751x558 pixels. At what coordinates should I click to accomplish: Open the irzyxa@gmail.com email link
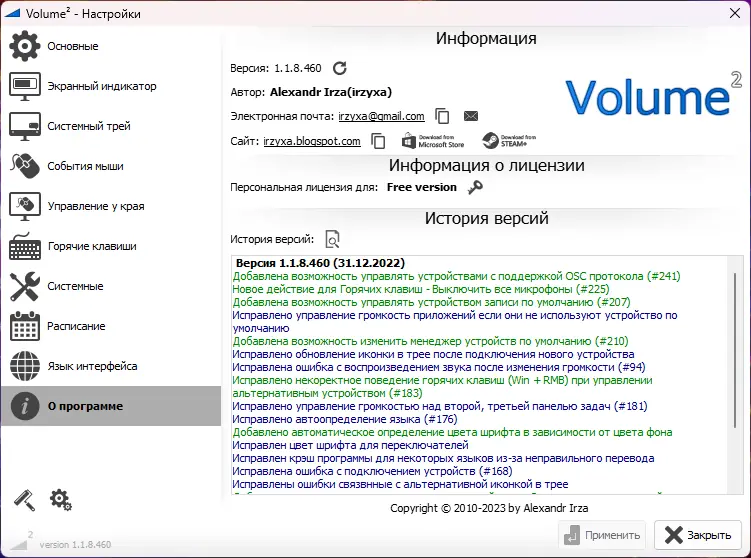coord(381,116)
